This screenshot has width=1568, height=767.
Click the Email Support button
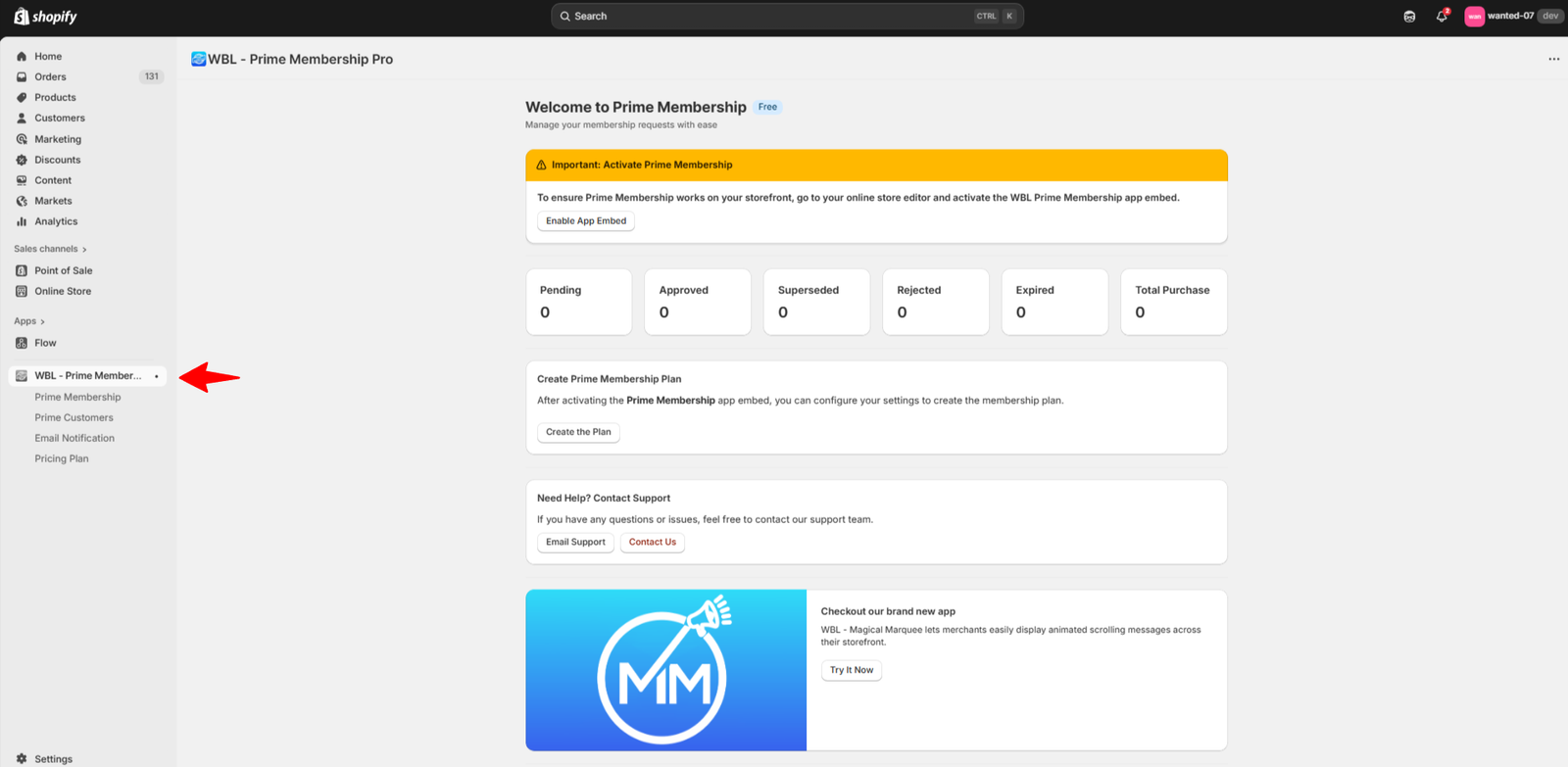tap(575, 543)
